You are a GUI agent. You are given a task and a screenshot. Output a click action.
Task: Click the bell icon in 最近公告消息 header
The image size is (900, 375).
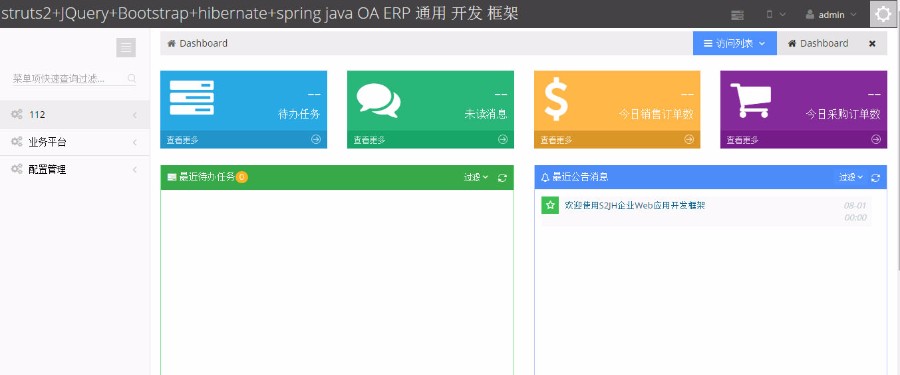pyautogui.click(x=545, y=177)
